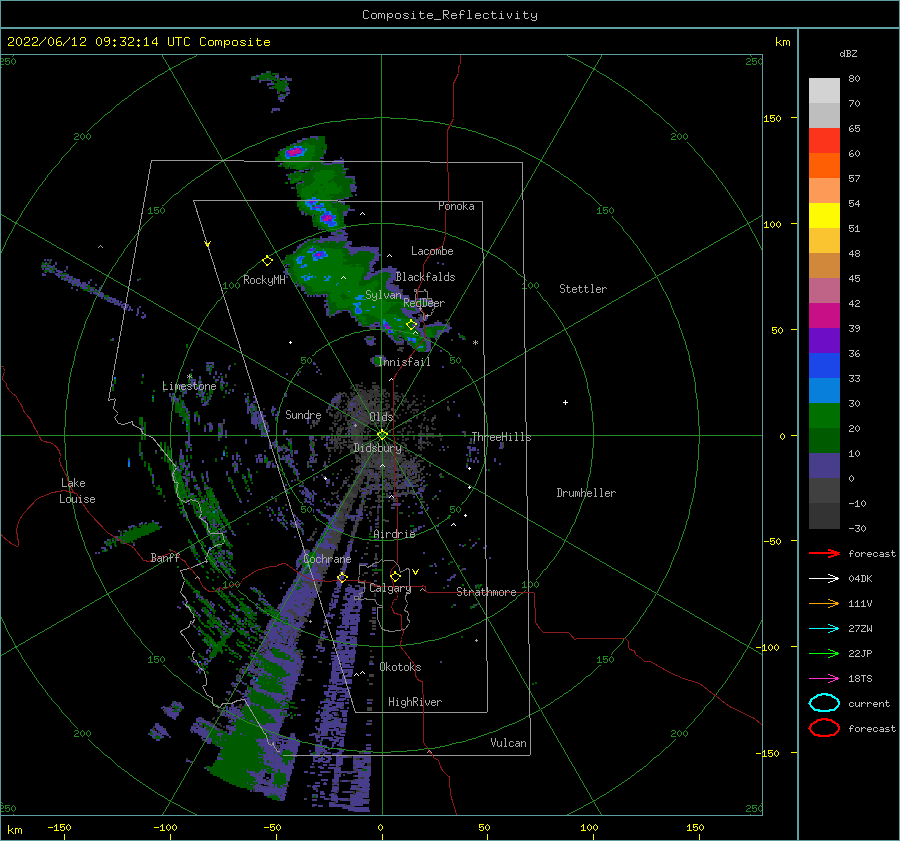Image resolution: width=900 pixels, height=841 pixels.
Task: Select the Calgary label
Action: 390,588
